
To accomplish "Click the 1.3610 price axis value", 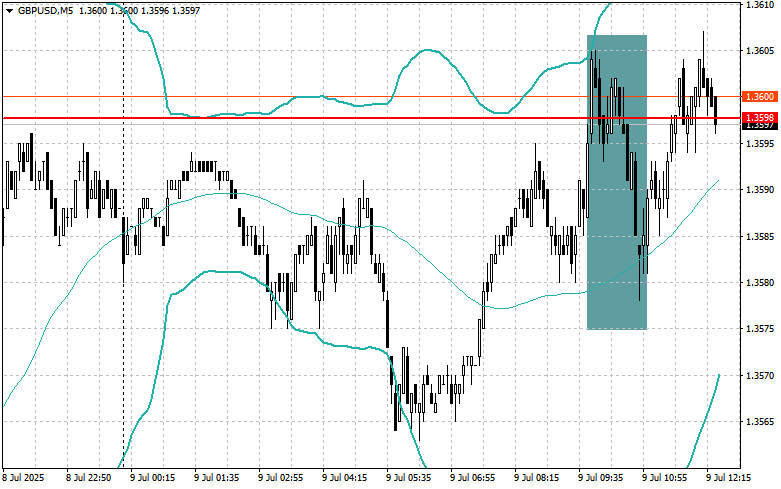I will pos(760,4).
